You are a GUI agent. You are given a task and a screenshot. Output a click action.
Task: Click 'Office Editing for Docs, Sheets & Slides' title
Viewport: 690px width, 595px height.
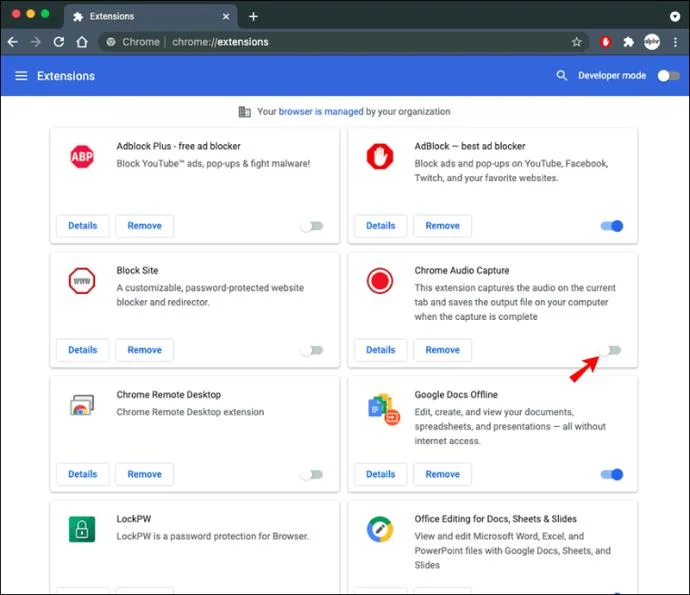(x=495, y=519)
